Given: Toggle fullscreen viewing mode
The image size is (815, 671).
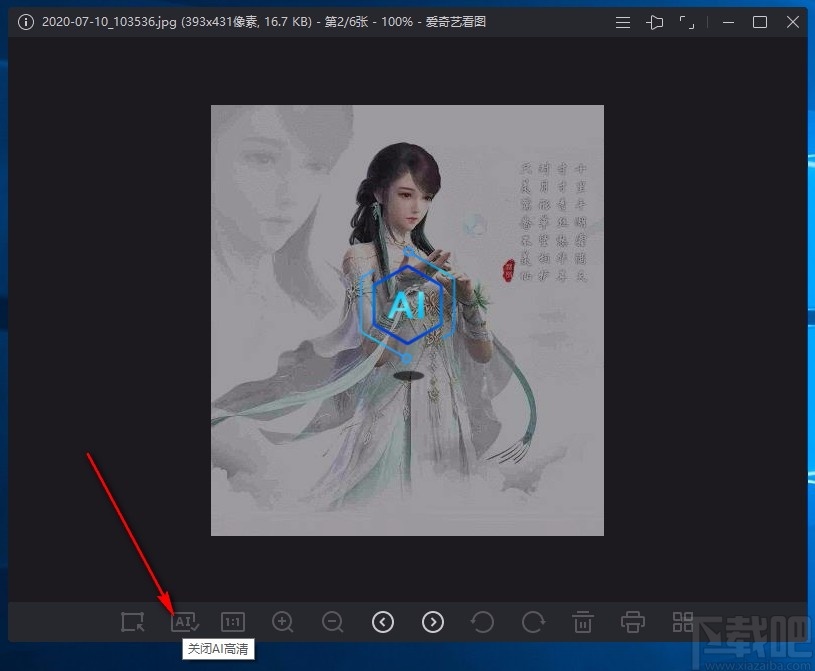Looking at the screenshot, I should tap(688, 21).
